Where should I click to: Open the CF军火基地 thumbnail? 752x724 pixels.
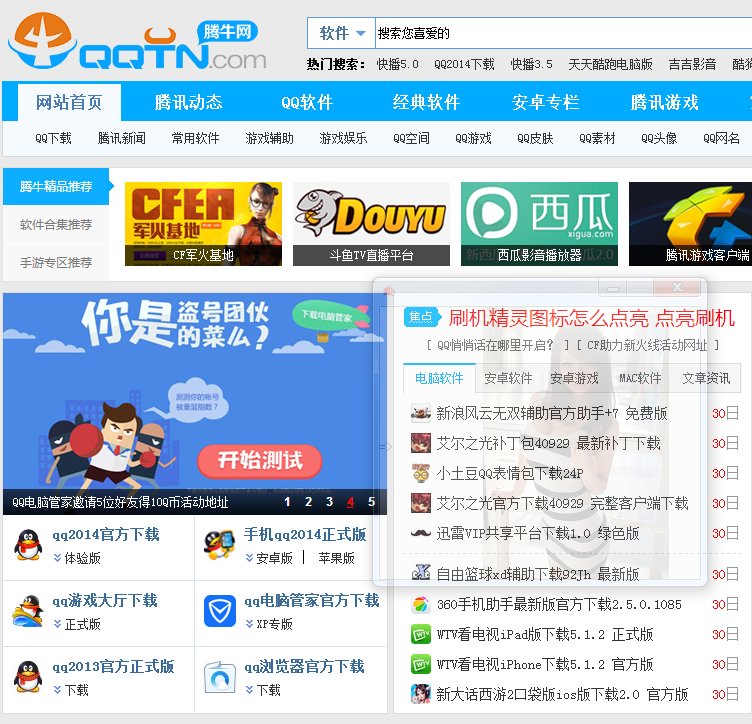coord(203,224)
